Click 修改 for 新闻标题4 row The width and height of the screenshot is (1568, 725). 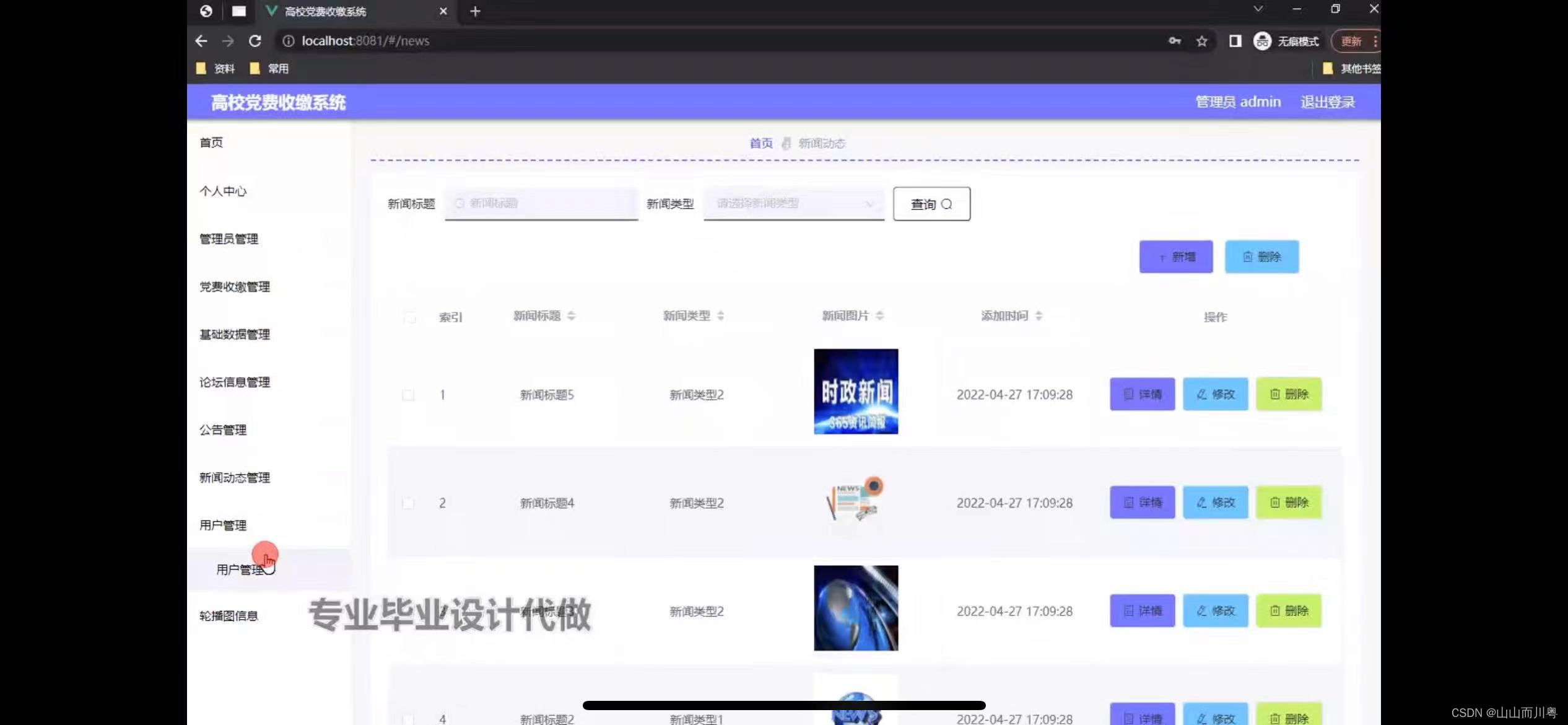pos(1215,503)
